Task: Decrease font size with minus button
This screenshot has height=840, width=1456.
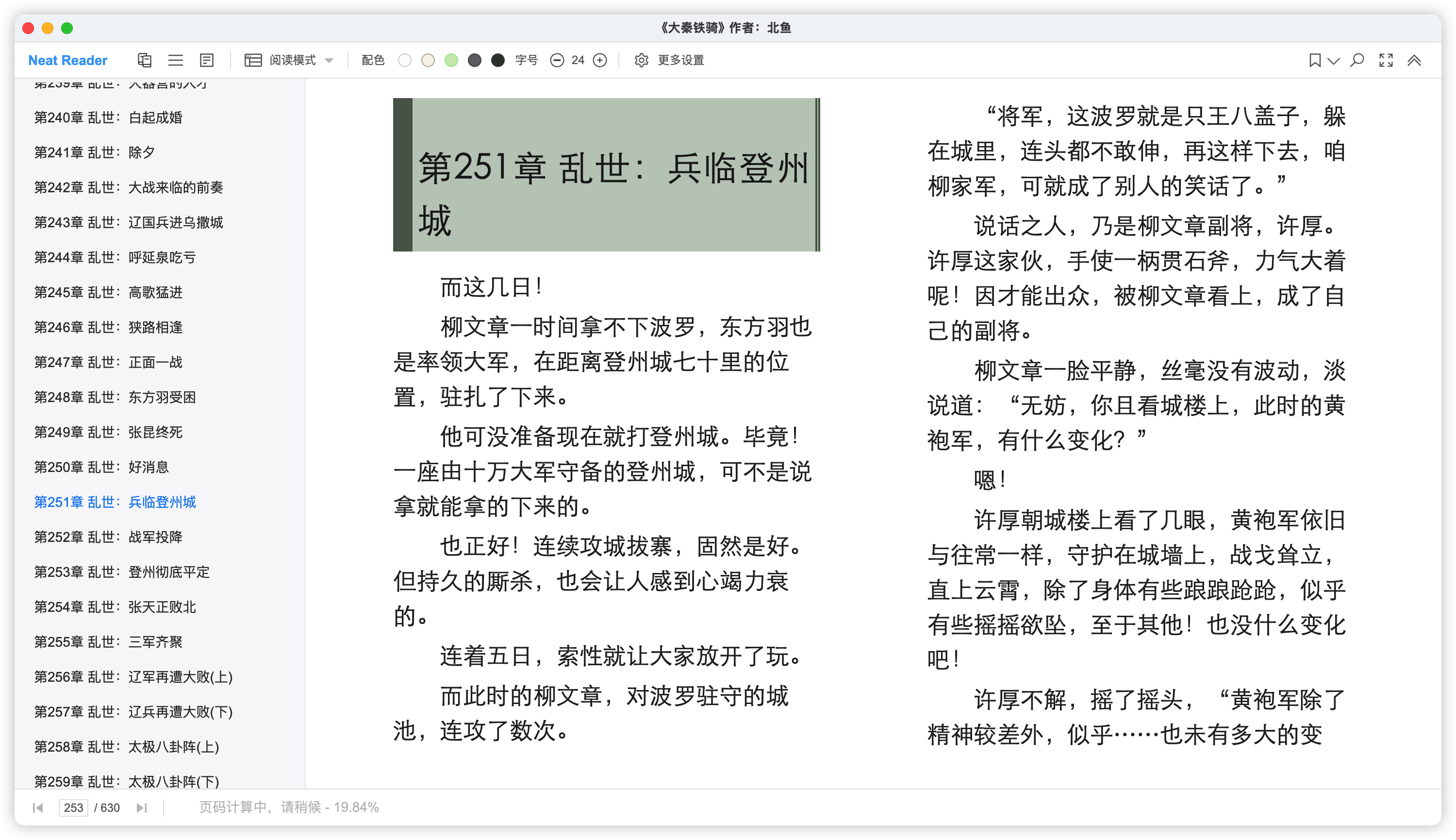Action: [x=557, y=60]
